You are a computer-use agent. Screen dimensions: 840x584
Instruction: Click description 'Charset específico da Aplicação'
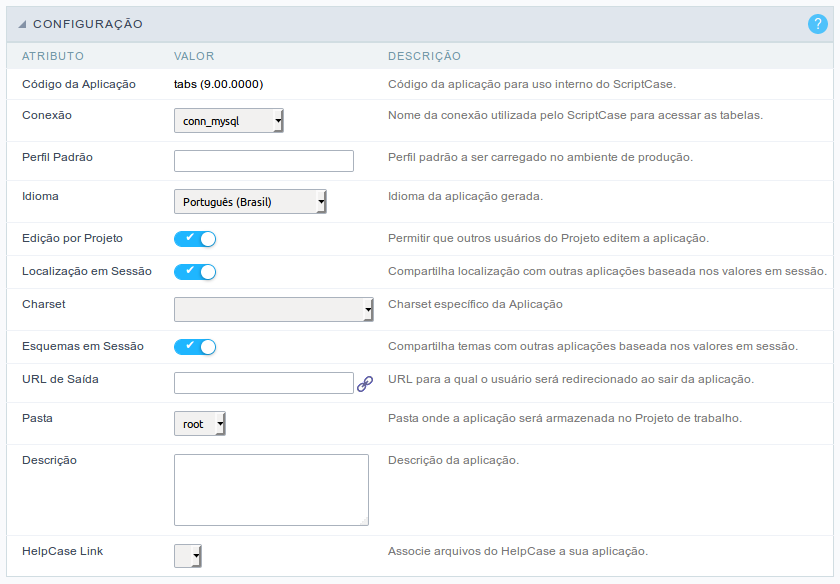coord(475,304)
